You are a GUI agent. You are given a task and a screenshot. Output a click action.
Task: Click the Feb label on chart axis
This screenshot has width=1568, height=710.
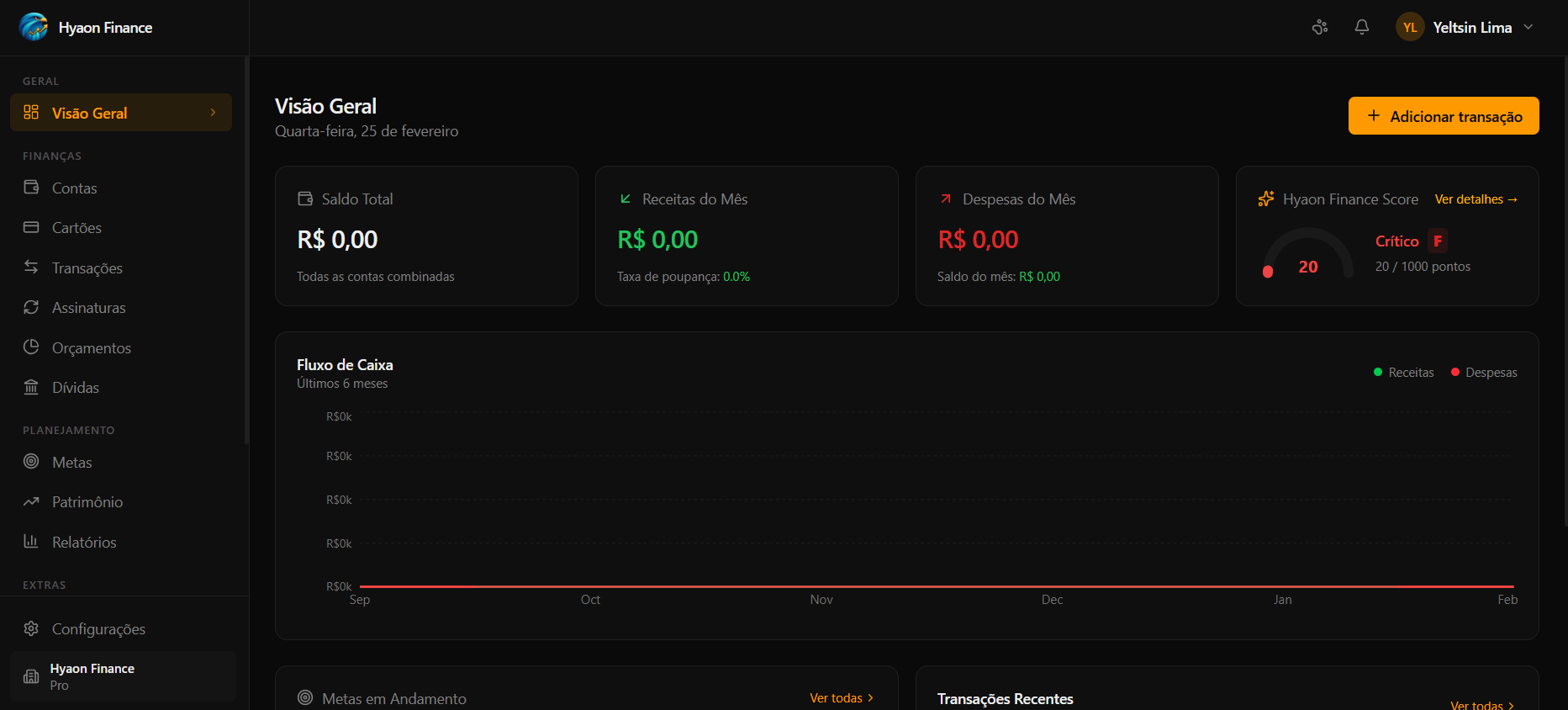1507,600
